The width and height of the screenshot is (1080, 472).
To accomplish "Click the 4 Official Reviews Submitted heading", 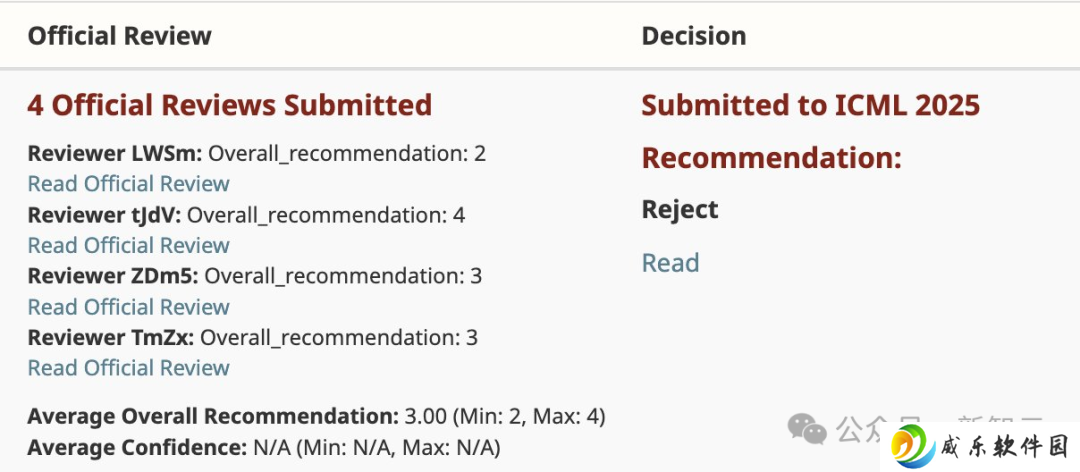I will pyautogui.click(x=229, y=105).
